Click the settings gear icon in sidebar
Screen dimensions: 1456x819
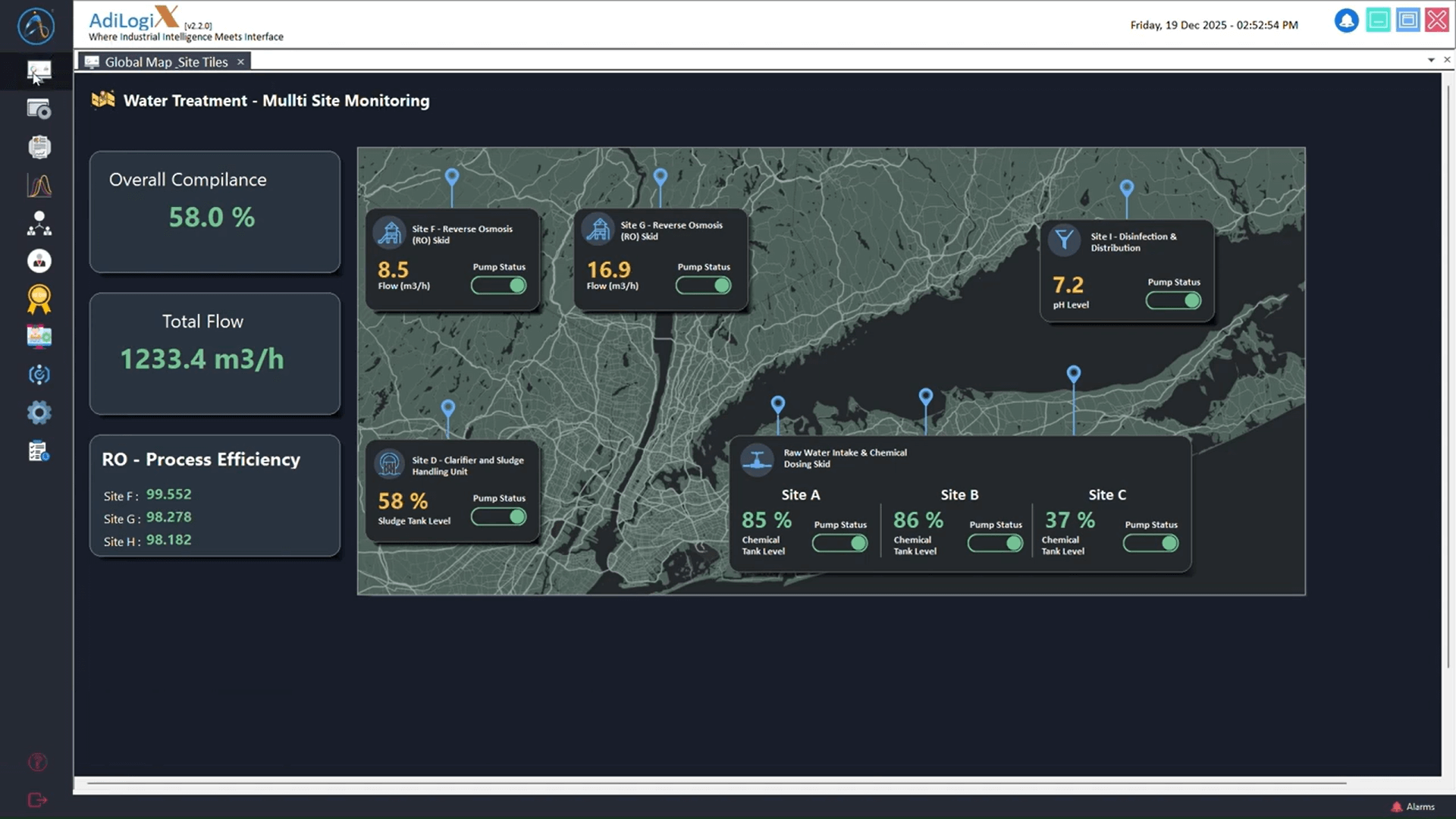[x=39, y=413]
